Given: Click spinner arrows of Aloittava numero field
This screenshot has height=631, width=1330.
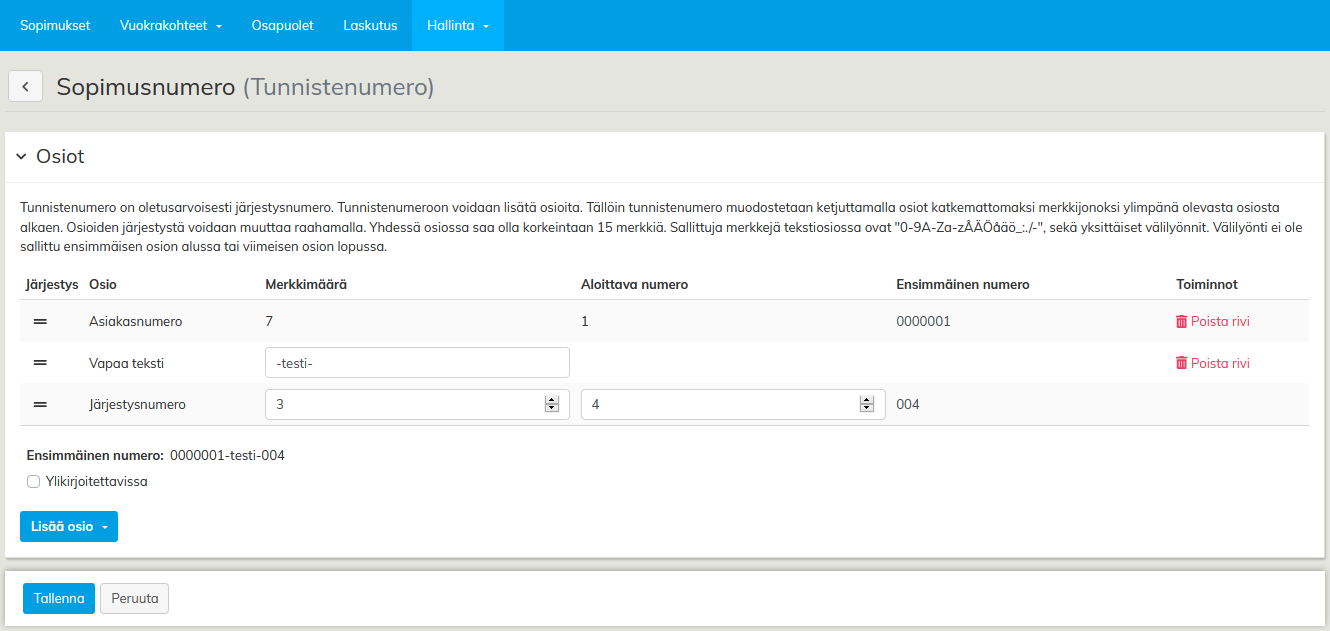Looking at the screenshot, I should [867, 404].
